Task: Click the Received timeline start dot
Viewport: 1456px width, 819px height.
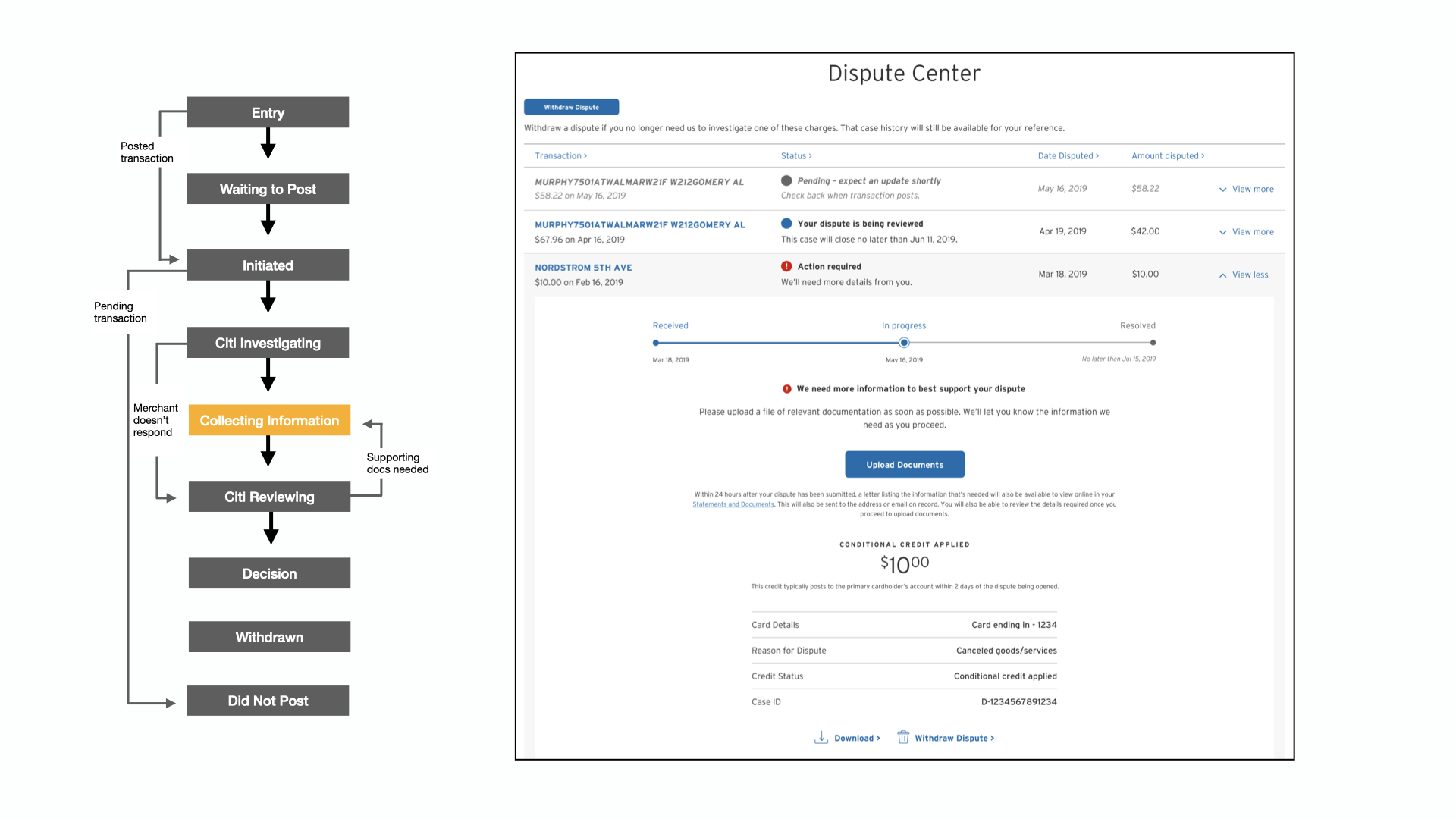Action: pos(656,343)
